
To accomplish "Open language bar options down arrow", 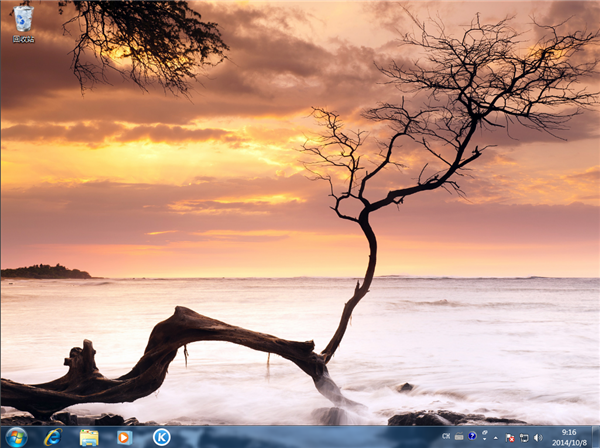I will pyautogui.click(x=484, y=441).
